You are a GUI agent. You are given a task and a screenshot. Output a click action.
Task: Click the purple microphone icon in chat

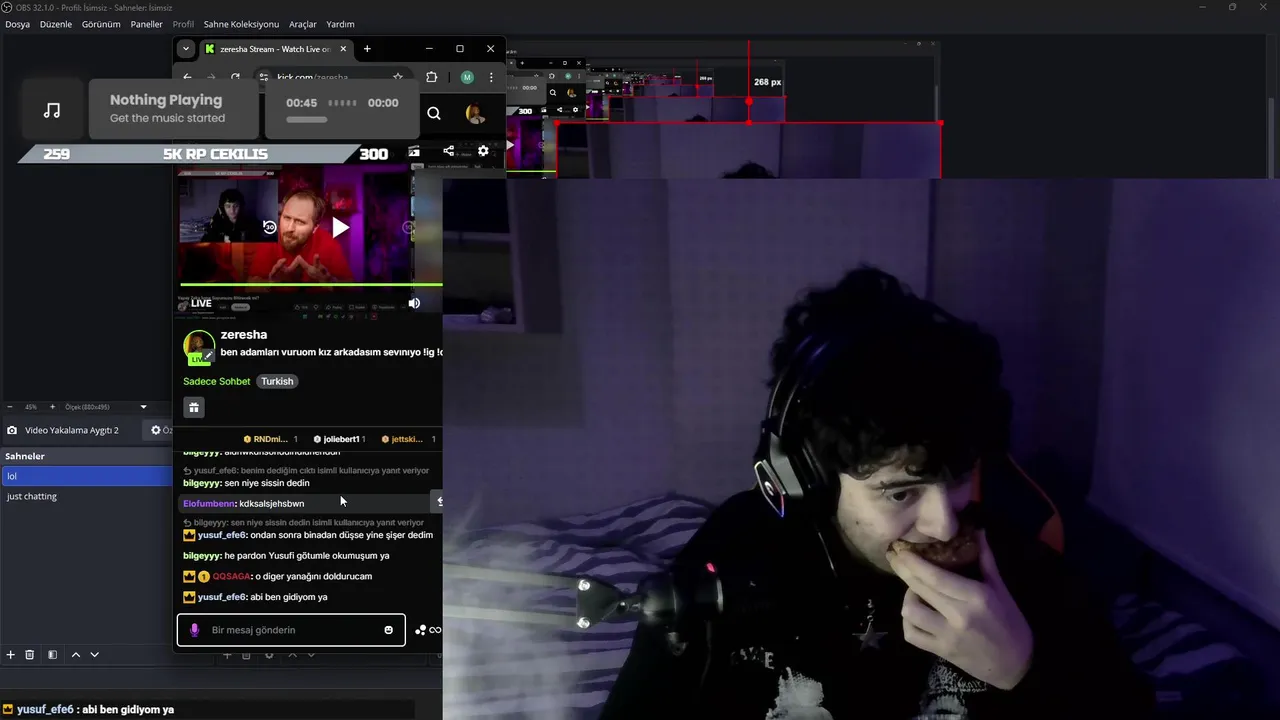coord(194,630)
